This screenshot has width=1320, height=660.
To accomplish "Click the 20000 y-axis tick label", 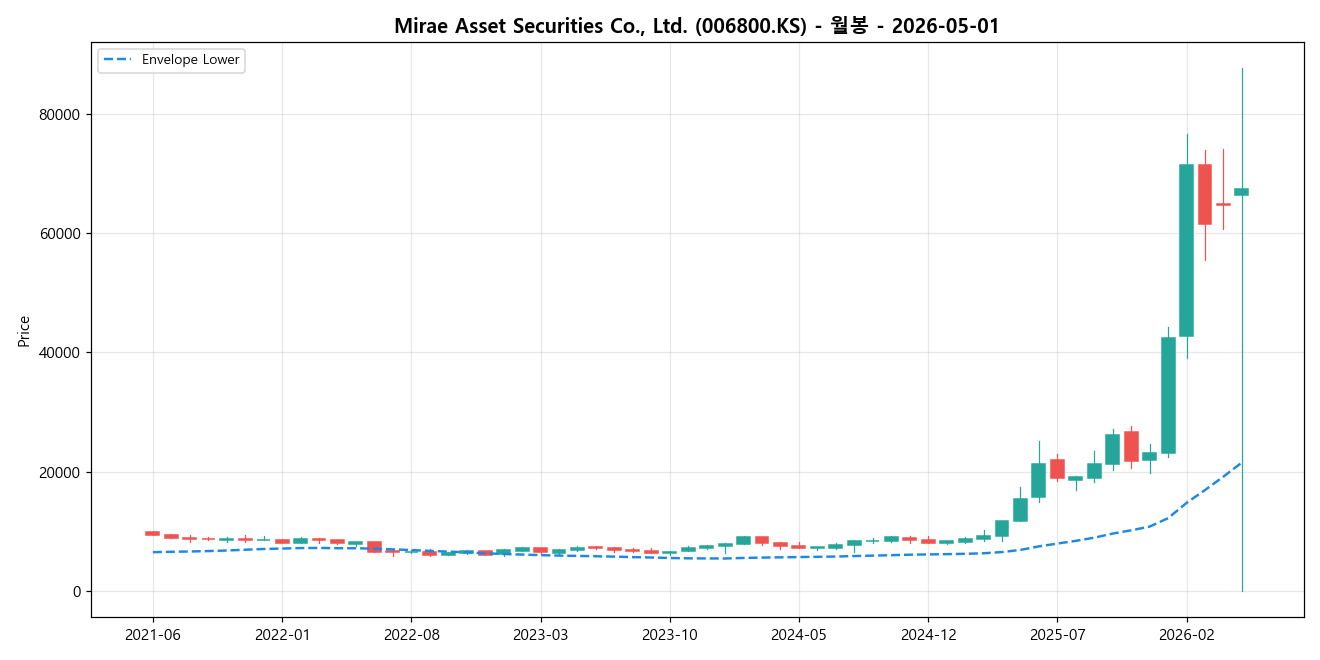I will 60,473.
